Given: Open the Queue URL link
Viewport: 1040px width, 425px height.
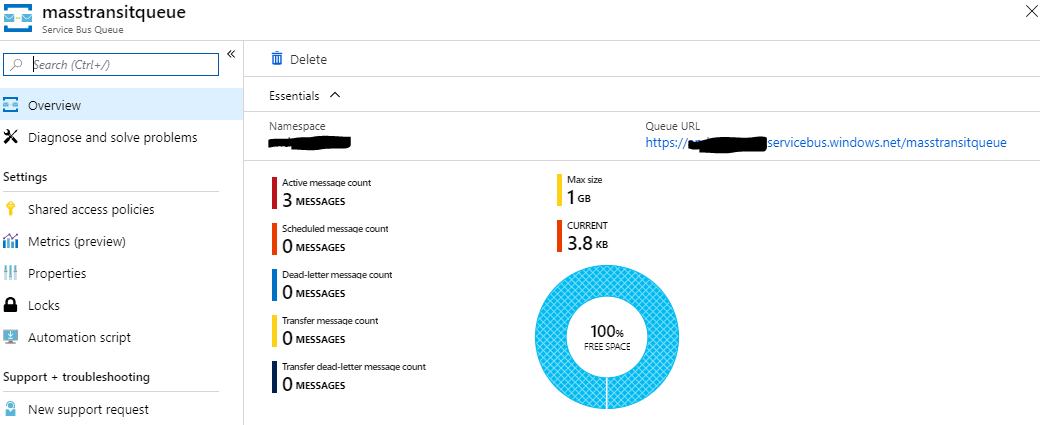Looking at the screenshot, I should [826, 142].
